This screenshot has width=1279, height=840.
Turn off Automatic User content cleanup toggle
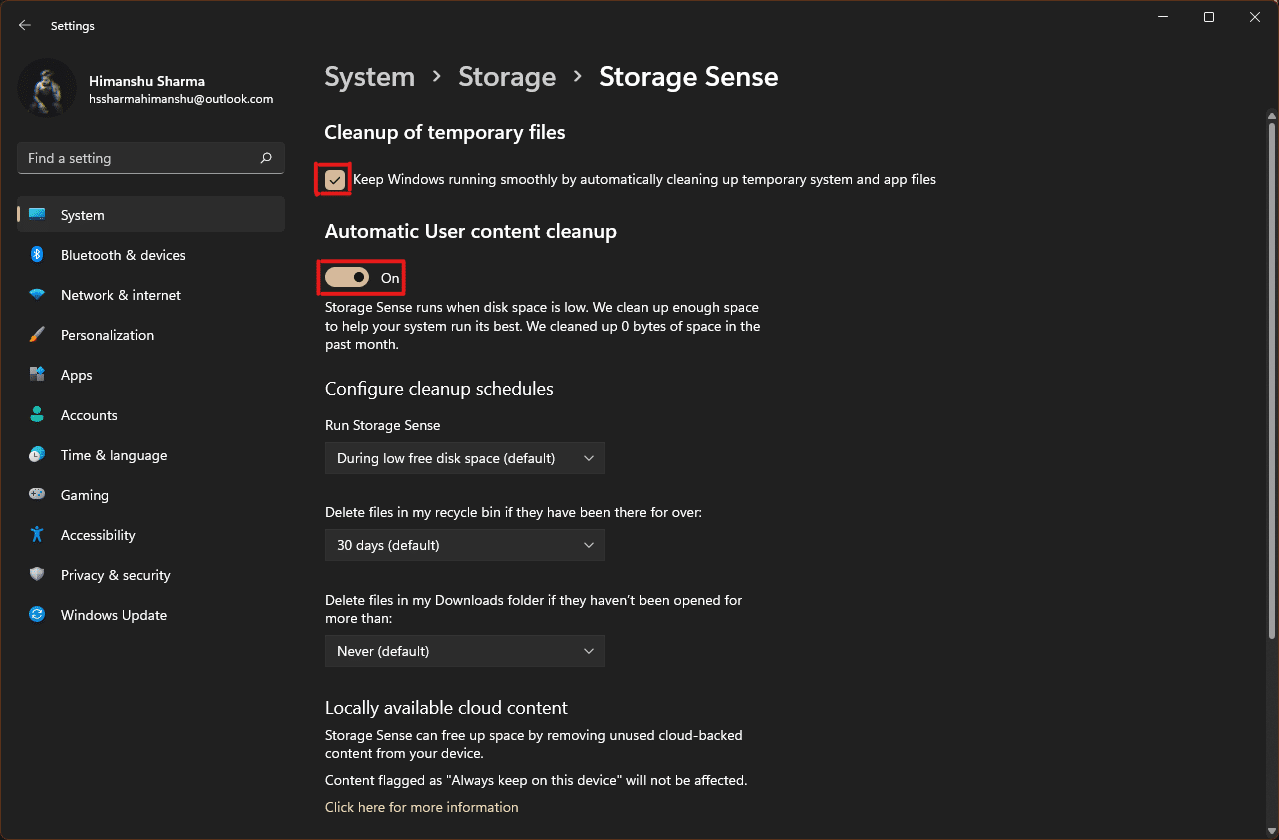point(347,278)
